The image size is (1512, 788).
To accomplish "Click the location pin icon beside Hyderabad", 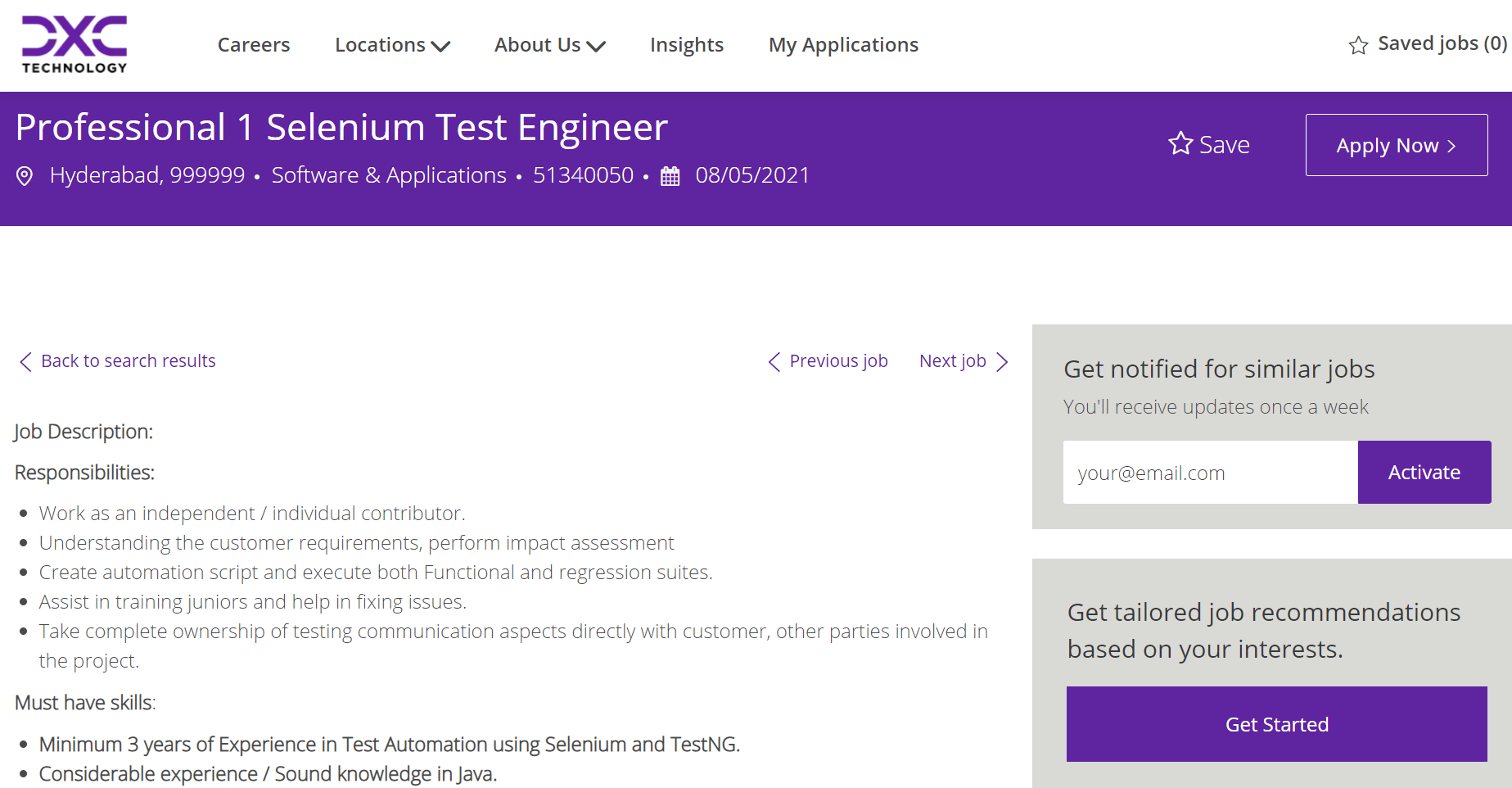I will pos(25,176).
